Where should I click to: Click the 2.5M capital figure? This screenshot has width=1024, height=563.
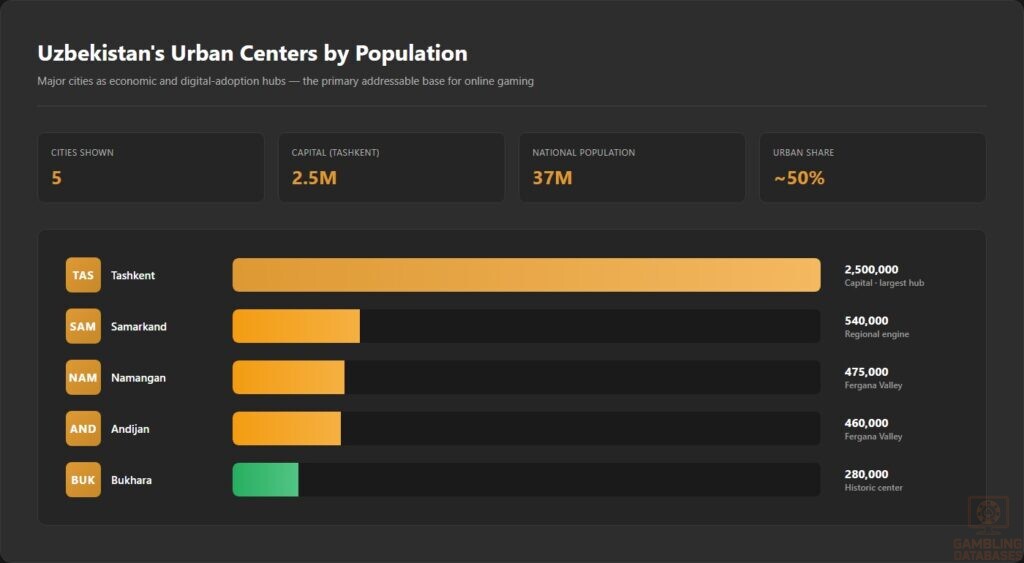click(314, 178)
